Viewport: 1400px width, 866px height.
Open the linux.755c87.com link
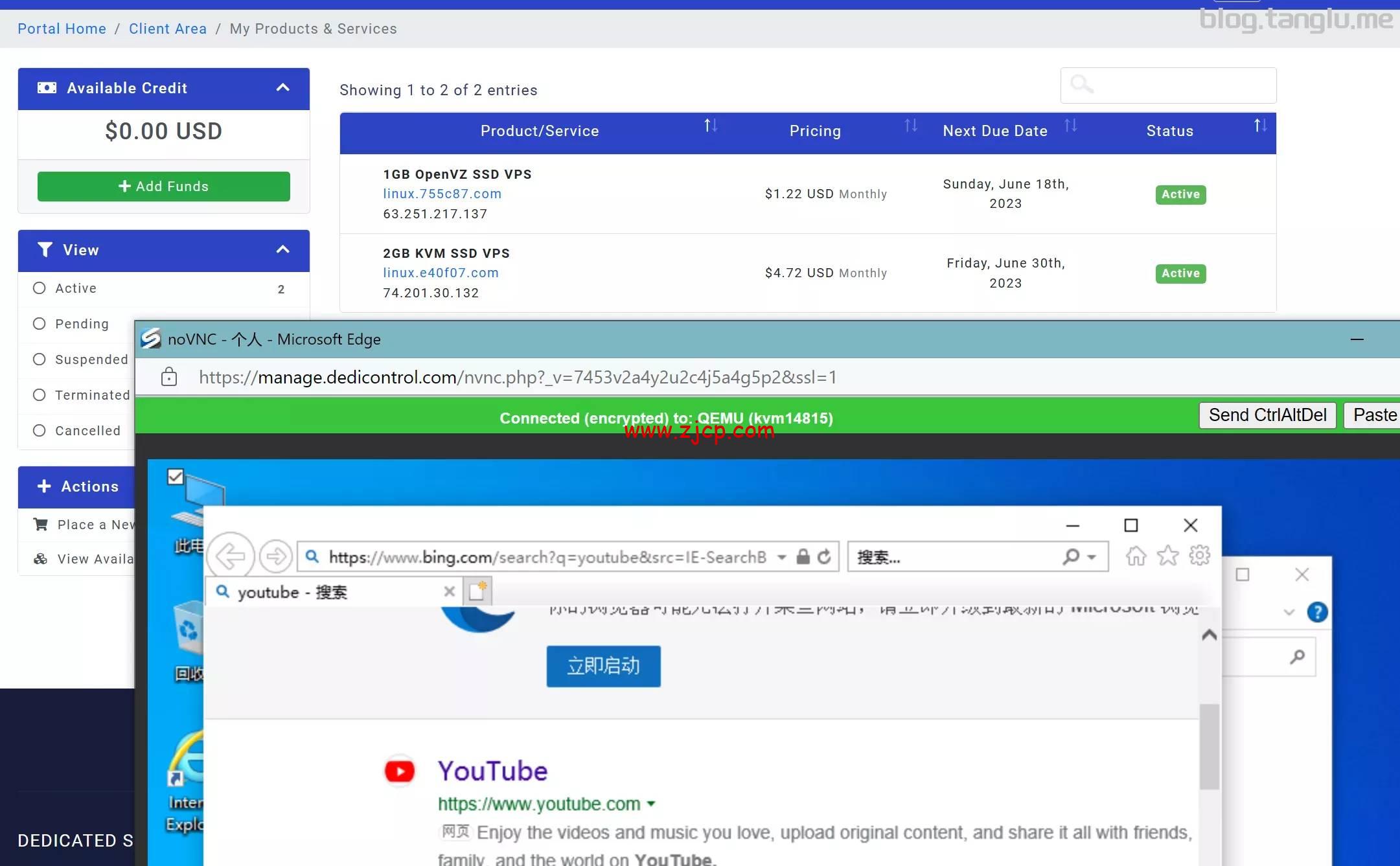pyautogui.click(x=442, y=194)
